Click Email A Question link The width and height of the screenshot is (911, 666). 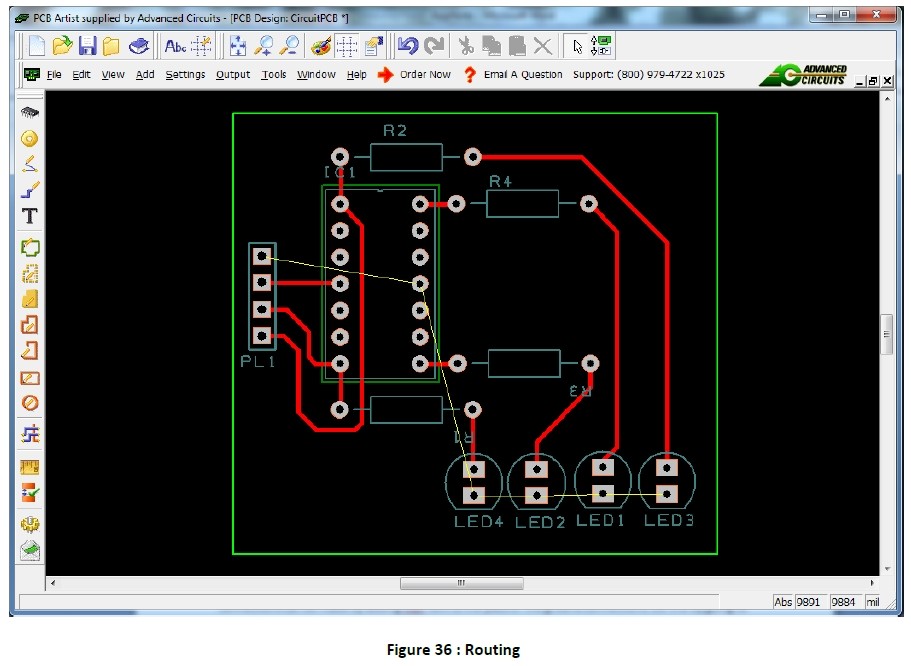point(522,75)
